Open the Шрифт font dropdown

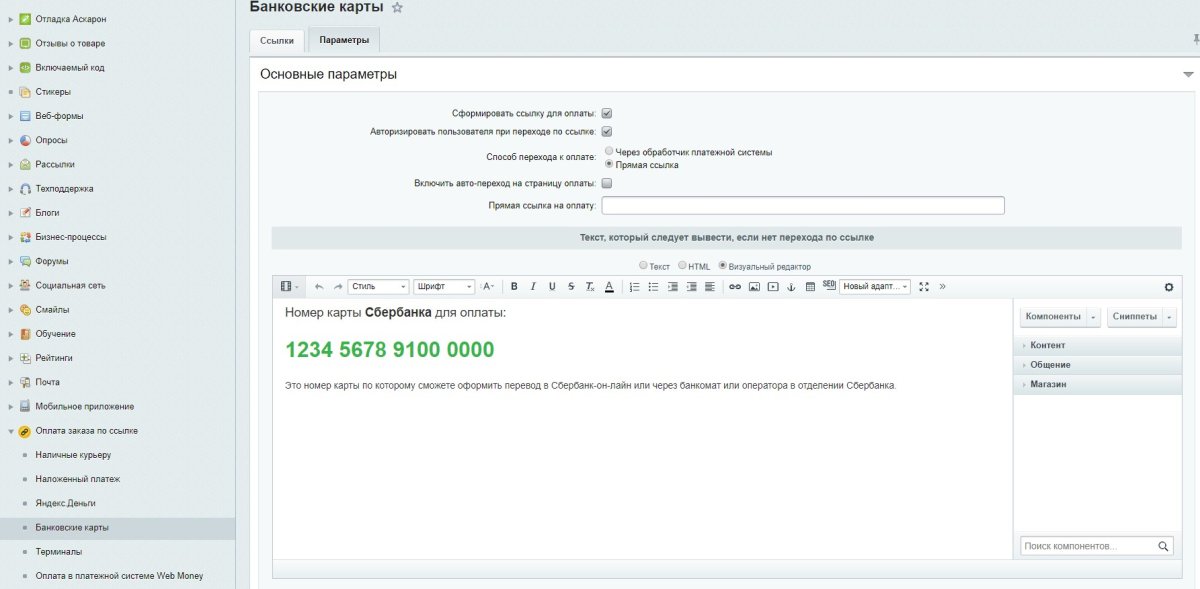point(443,287)
